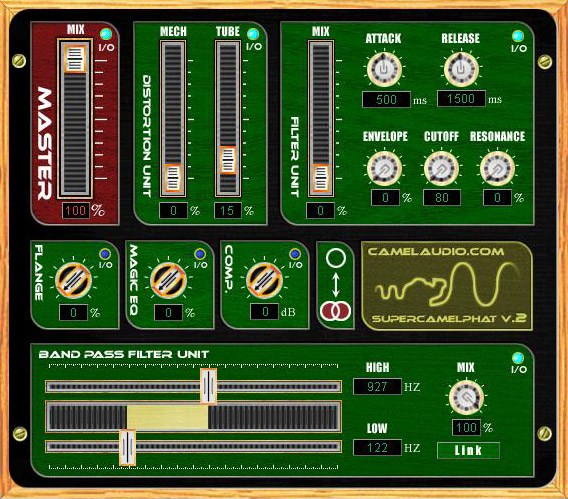Click the MAGIC EQ knob
Viewport: 568px width, 499px height.
tap(168, 281)
